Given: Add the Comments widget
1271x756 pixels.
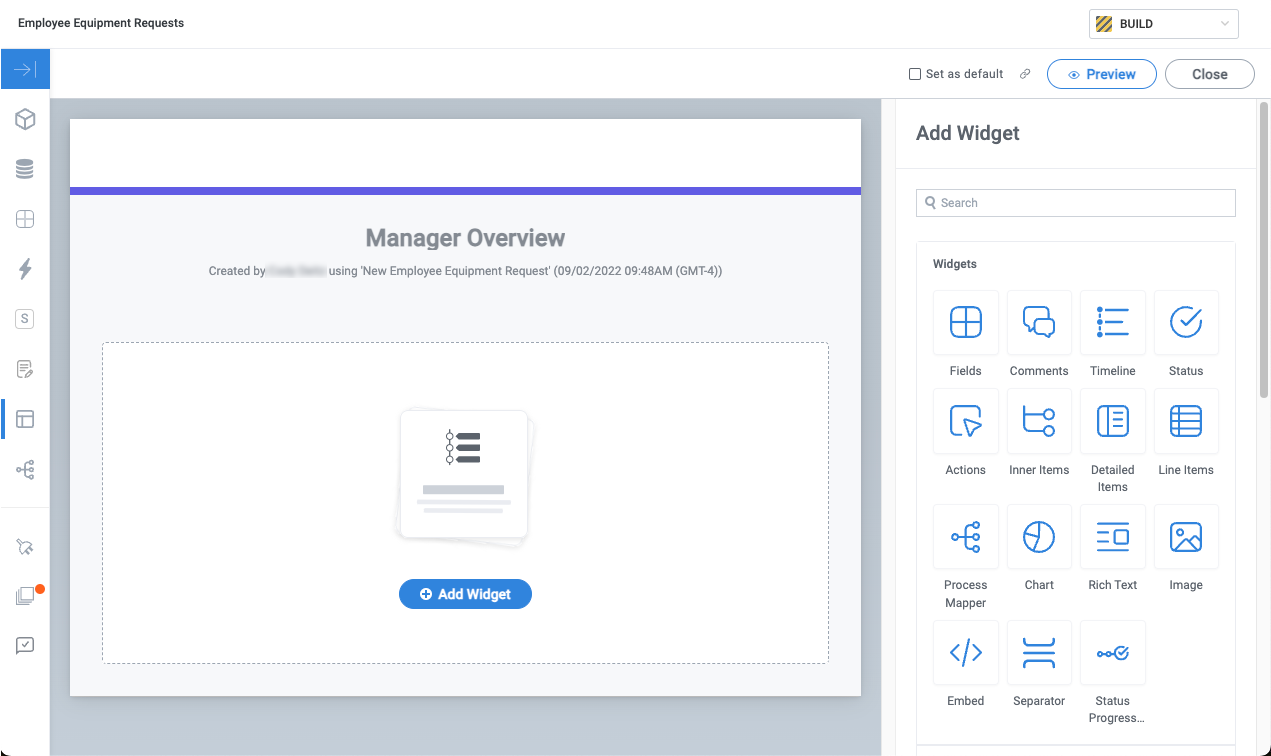Looking at the screenshot, I should (x=1039, y=323).
